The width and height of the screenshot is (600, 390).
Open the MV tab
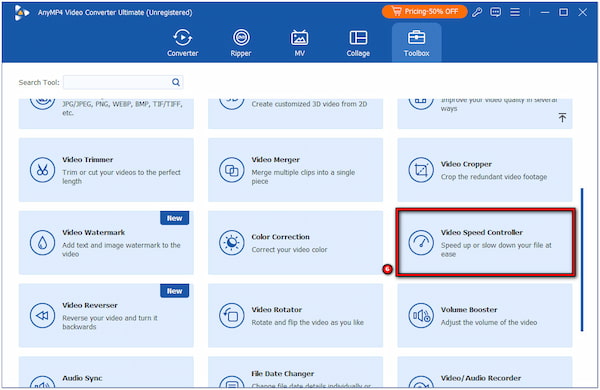click(300, 43)
